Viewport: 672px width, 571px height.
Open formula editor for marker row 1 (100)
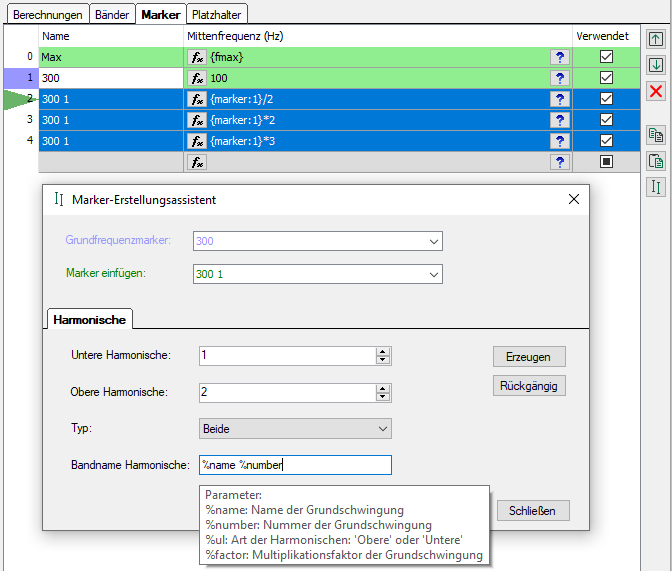197,78
